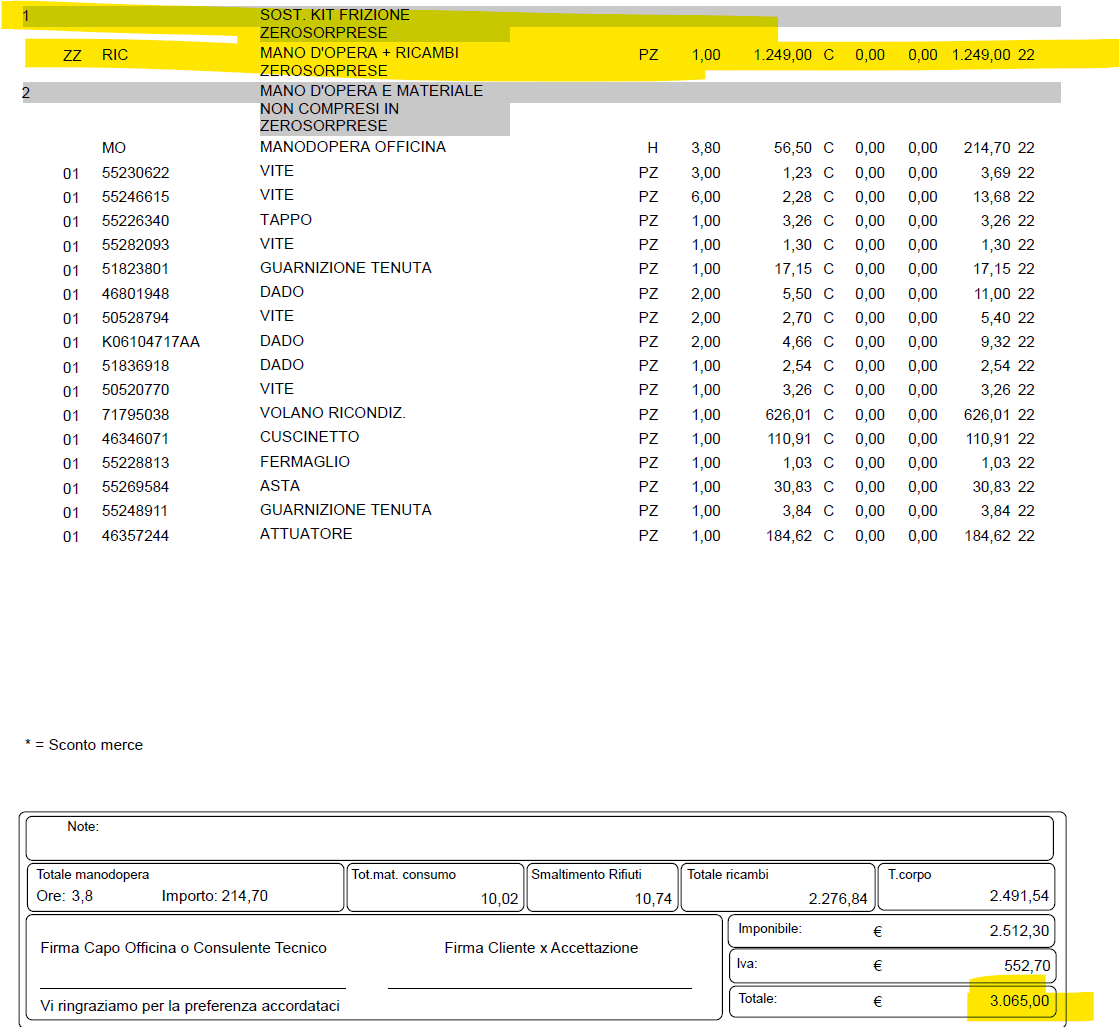Viewport: 1120px width, 1027px height.
Task: Click the CUSCINETTO item description
Action: coord(309,437)
